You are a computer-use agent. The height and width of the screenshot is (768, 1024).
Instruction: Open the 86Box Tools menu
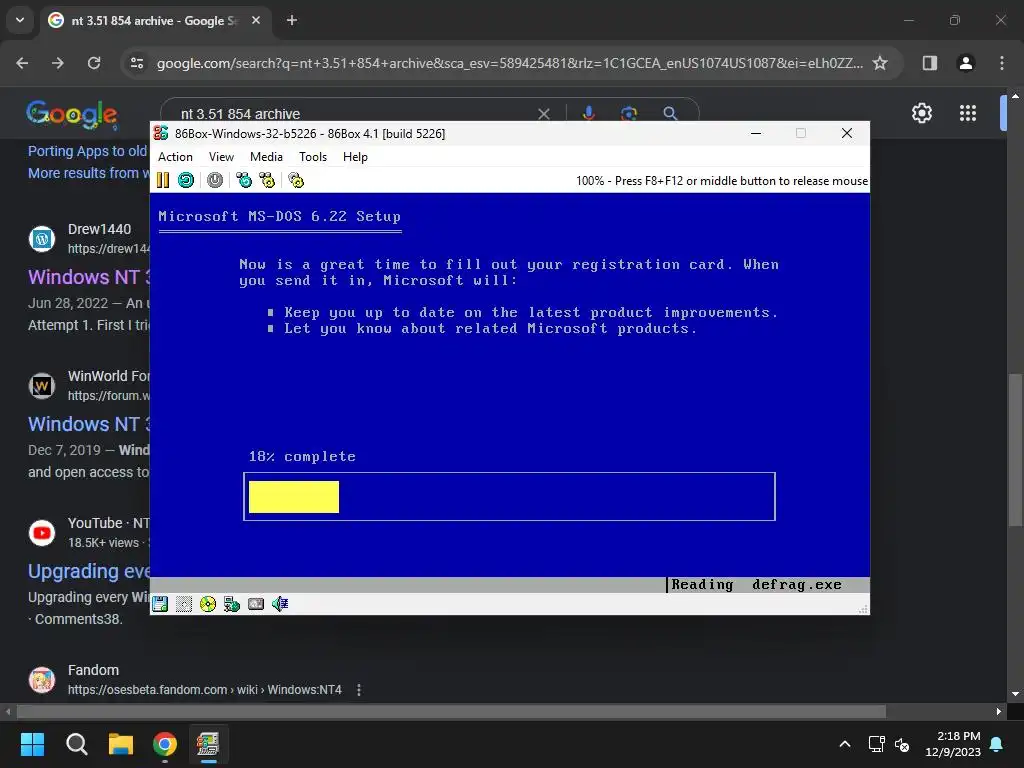[x=313, y=157]
